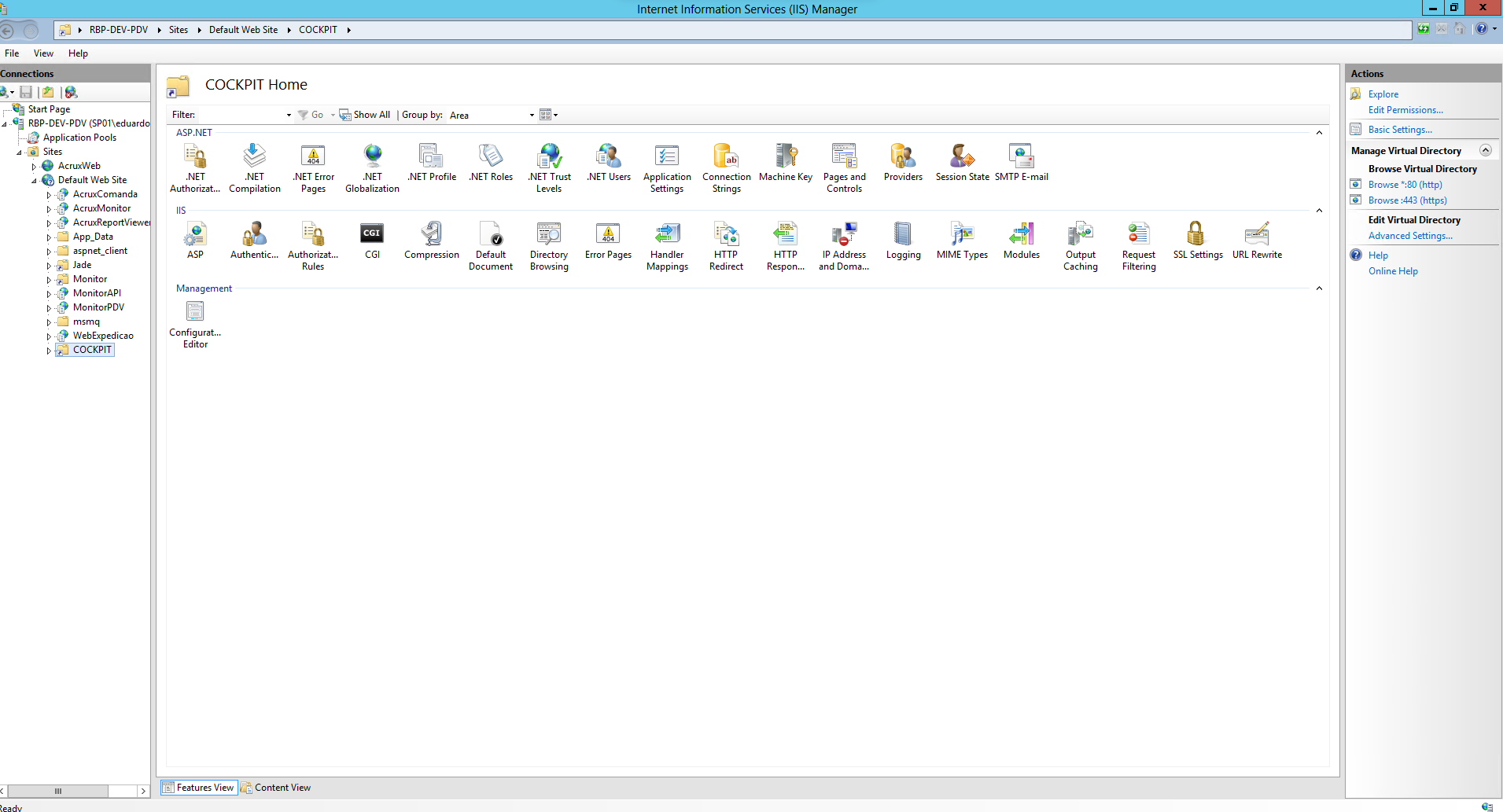
Task: Open .NET Users feature
Action: click(x=609, y=163)
